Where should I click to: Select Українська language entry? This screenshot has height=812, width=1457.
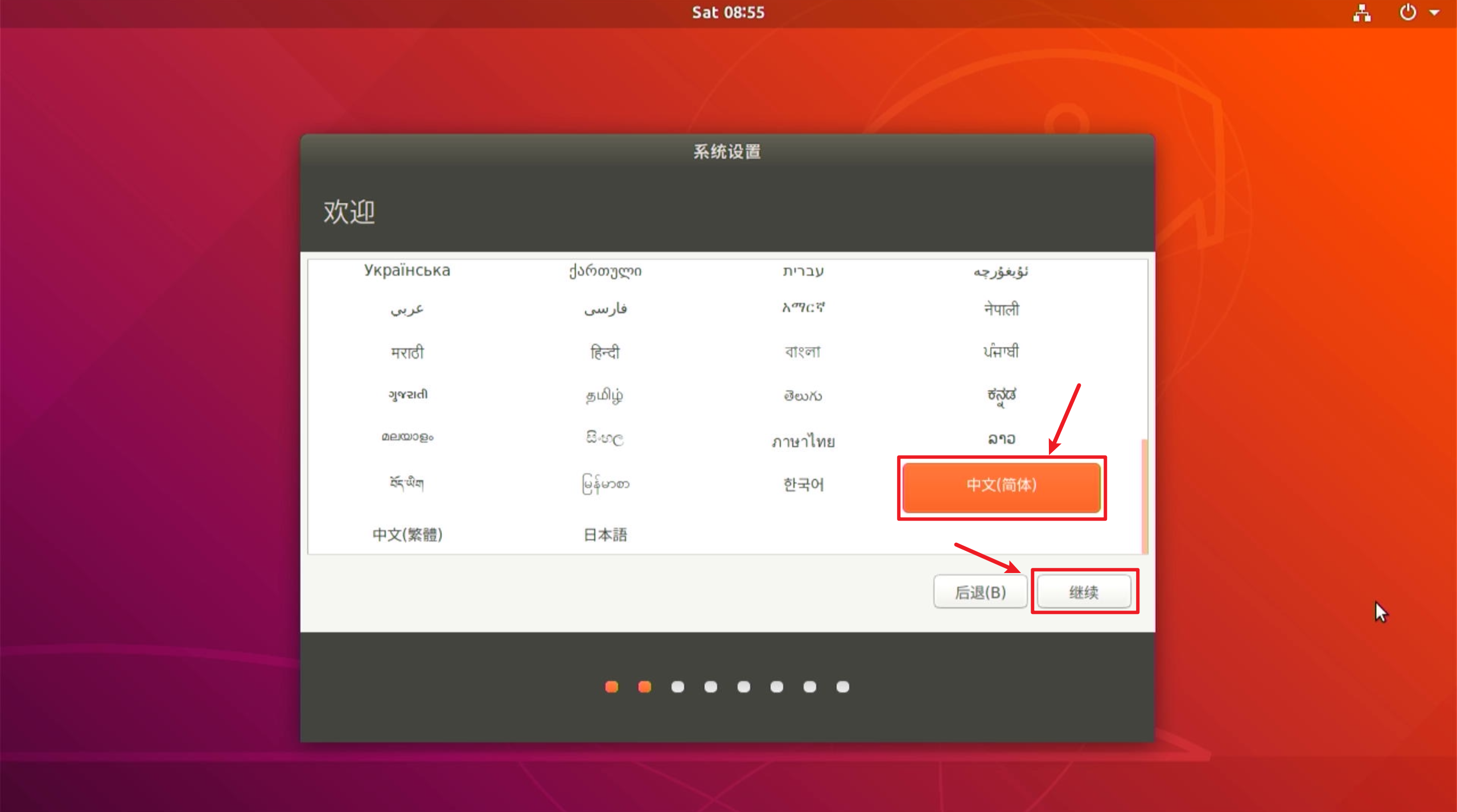tap(408, 270)
